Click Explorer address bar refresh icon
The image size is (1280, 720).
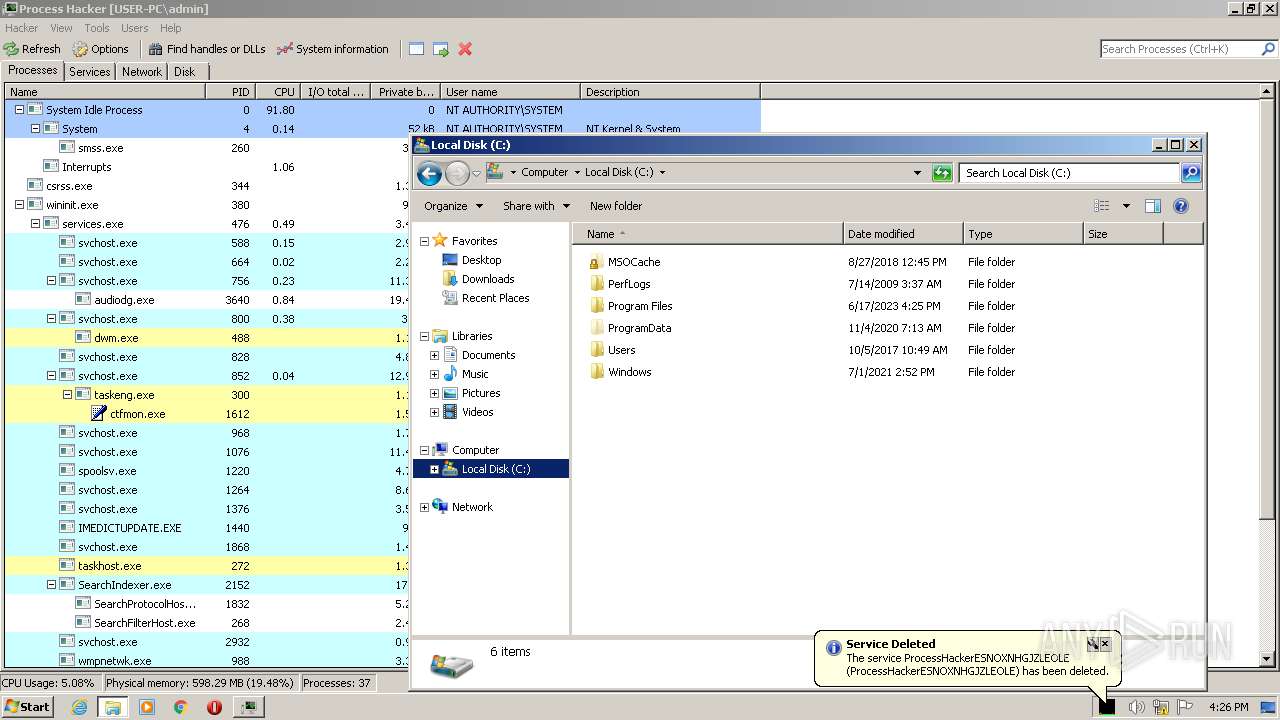pyautogui.click(x=942, y=173)
